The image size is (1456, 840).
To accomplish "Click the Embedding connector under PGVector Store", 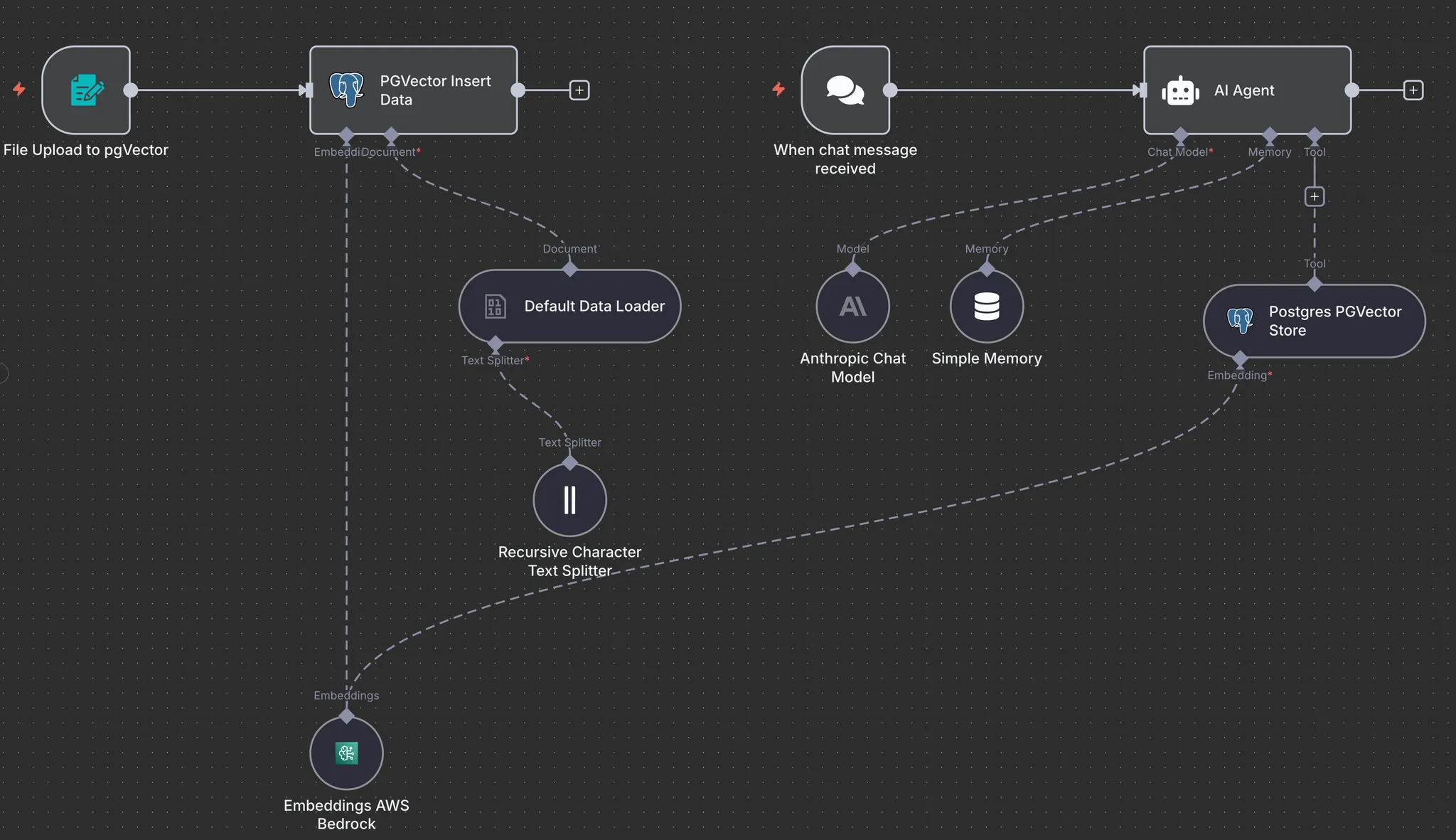I will (x=1240, y=359).
